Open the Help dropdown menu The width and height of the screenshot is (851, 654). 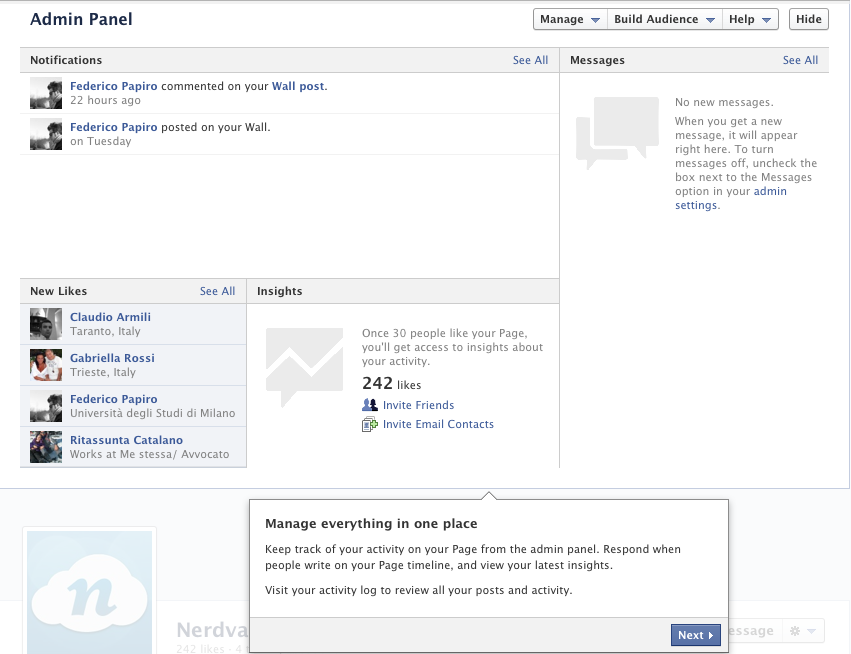[752, 20]
